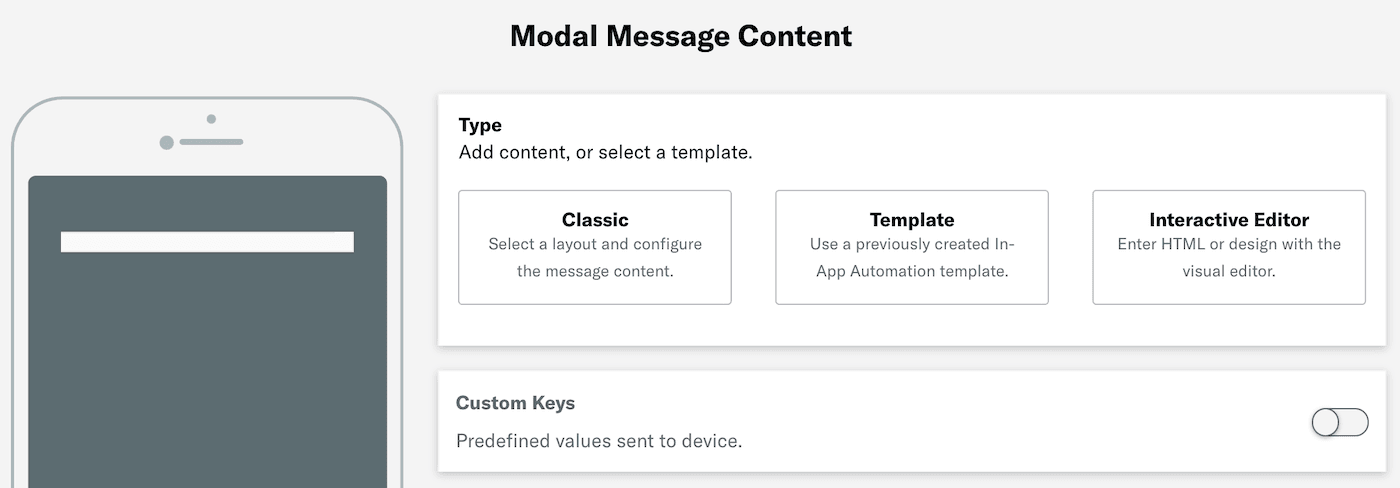Viewport: 1400px width, 488px height.
Task: Click the Type section heading
Action: point(480,125)
